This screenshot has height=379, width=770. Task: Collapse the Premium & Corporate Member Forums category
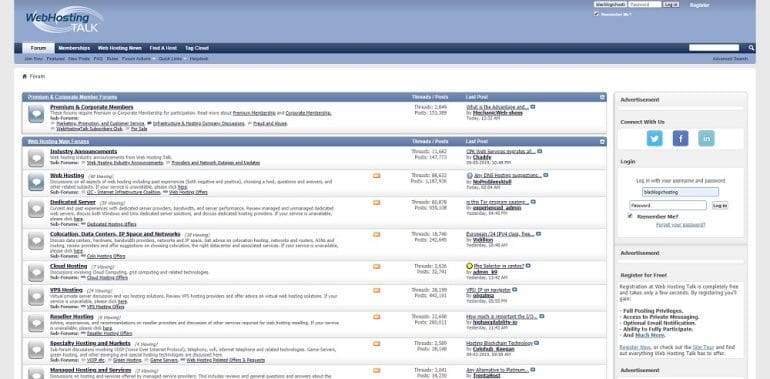602,97
